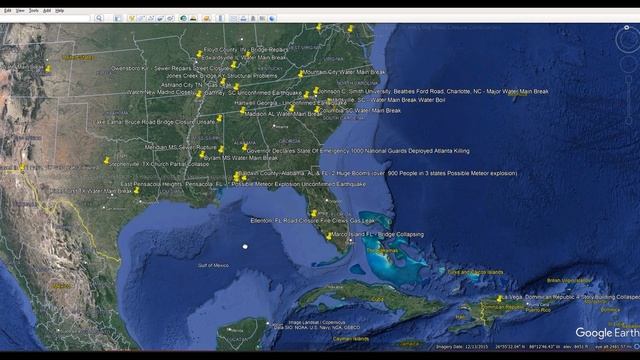Select the Add Polygon tool
This screenshot has height=360, width=640.
(x=141, y=18)
